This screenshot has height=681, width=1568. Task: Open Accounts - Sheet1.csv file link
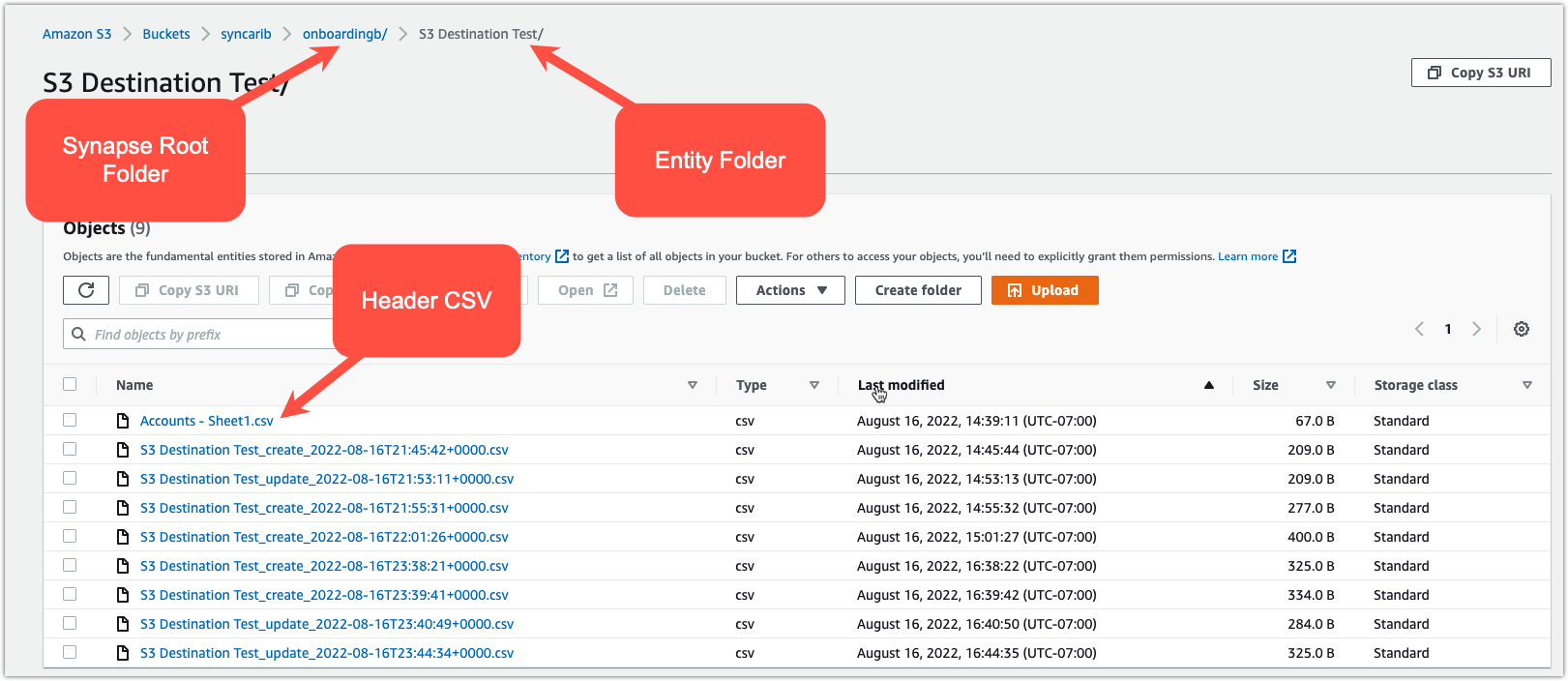pos(207,421)
